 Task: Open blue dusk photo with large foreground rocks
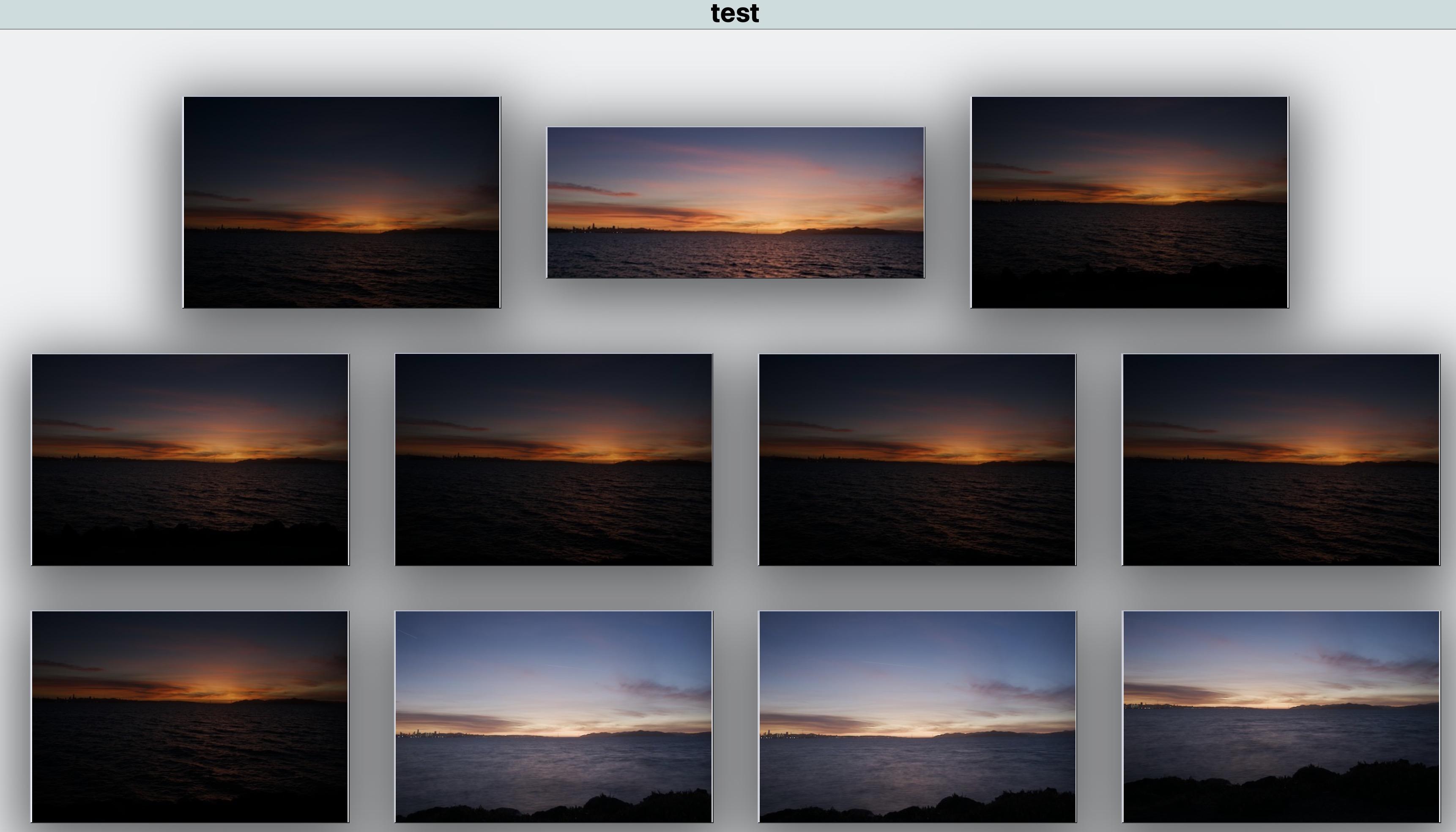(1281, 717)
